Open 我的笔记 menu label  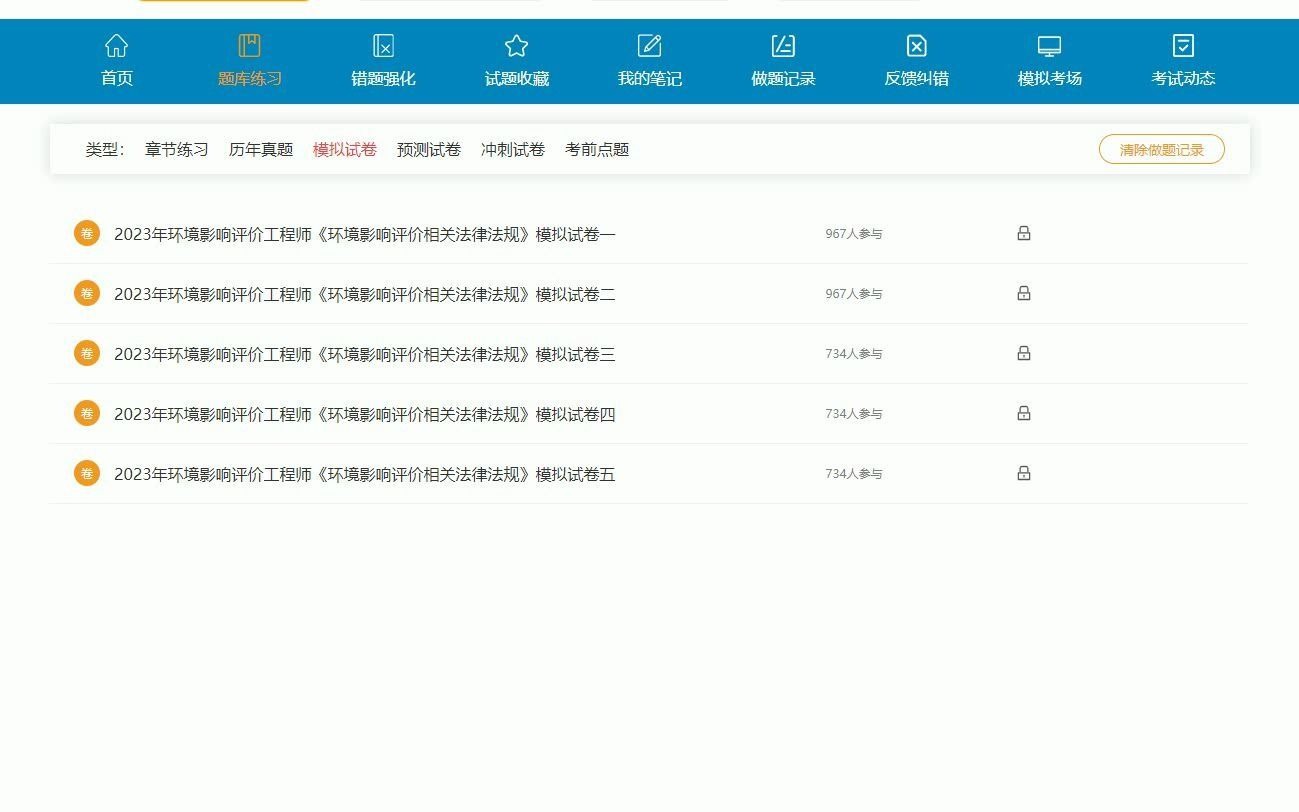coord(650,78)
